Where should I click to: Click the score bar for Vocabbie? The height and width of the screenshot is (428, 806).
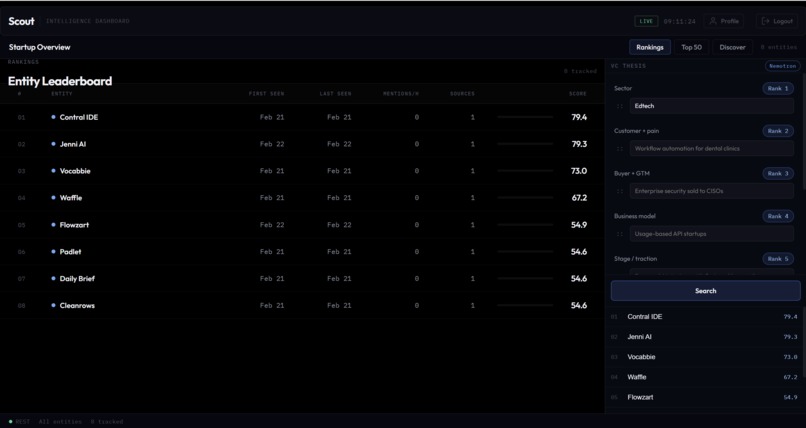(x=525, y=171)
